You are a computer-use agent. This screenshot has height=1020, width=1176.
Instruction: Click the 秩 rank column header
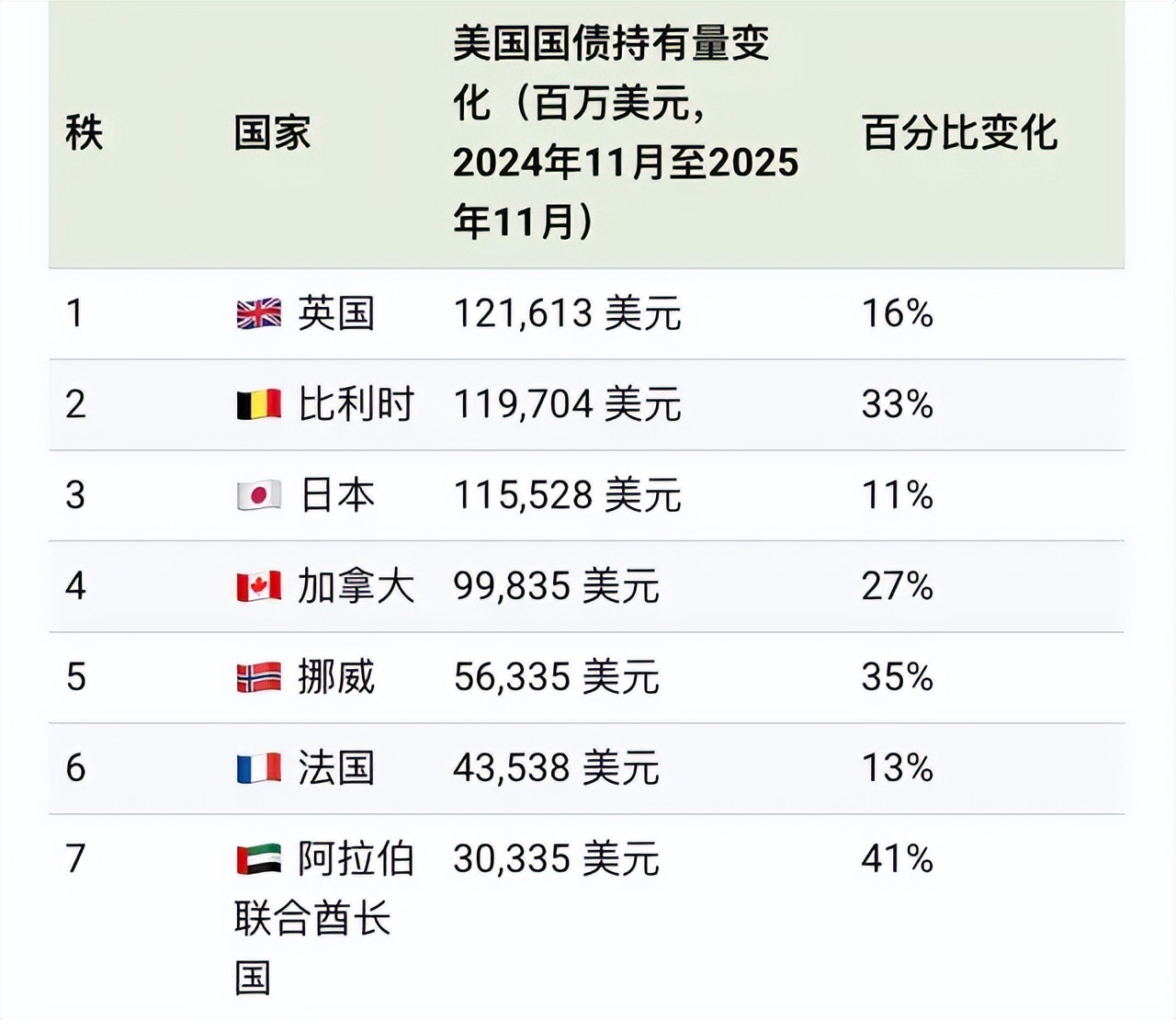click(x=84, y=133)
